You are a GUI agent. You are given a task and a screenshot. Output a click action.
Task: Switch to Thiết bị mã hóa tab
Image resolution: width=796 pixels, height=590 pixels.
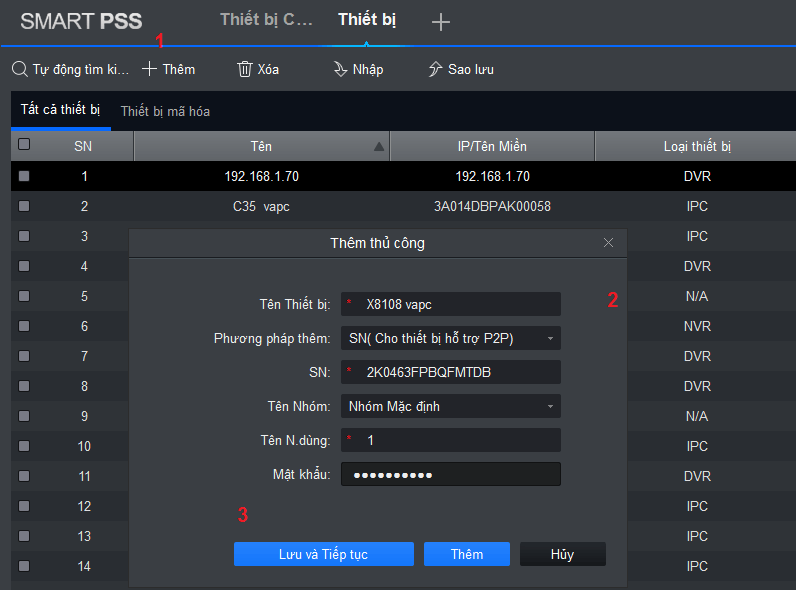click(165, 111)
